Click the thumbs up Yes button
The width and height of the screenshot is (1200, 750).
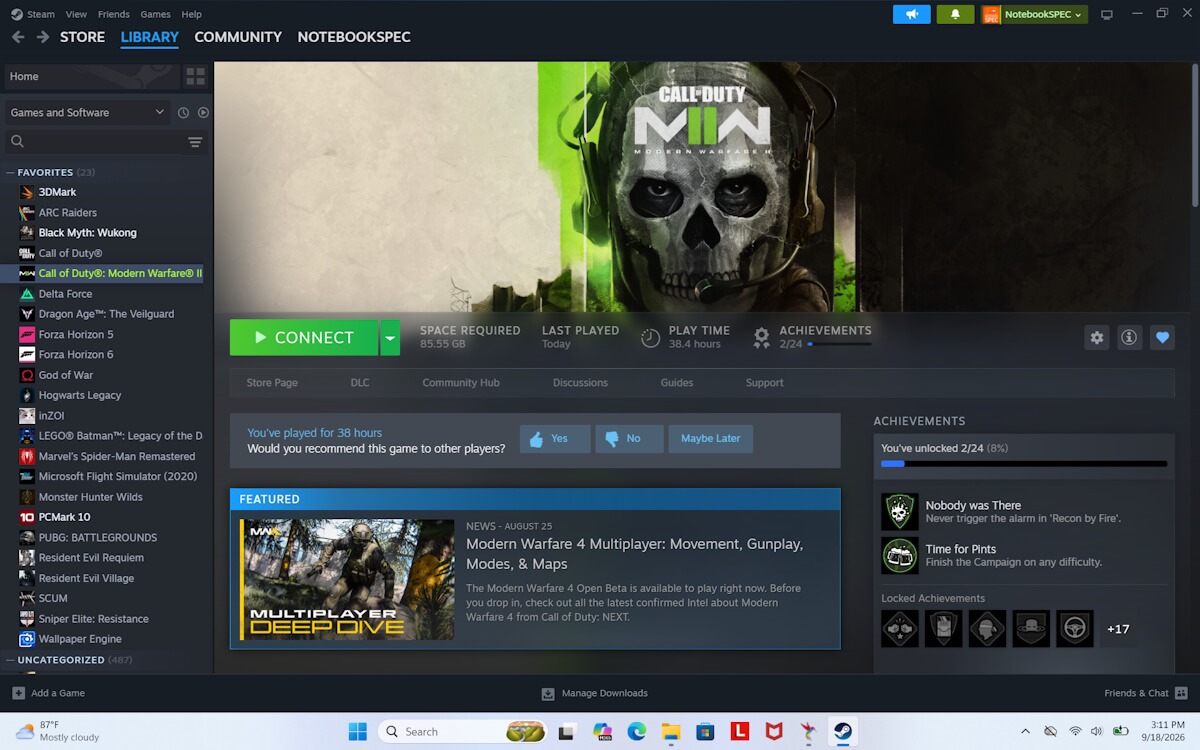click(555, 439)
